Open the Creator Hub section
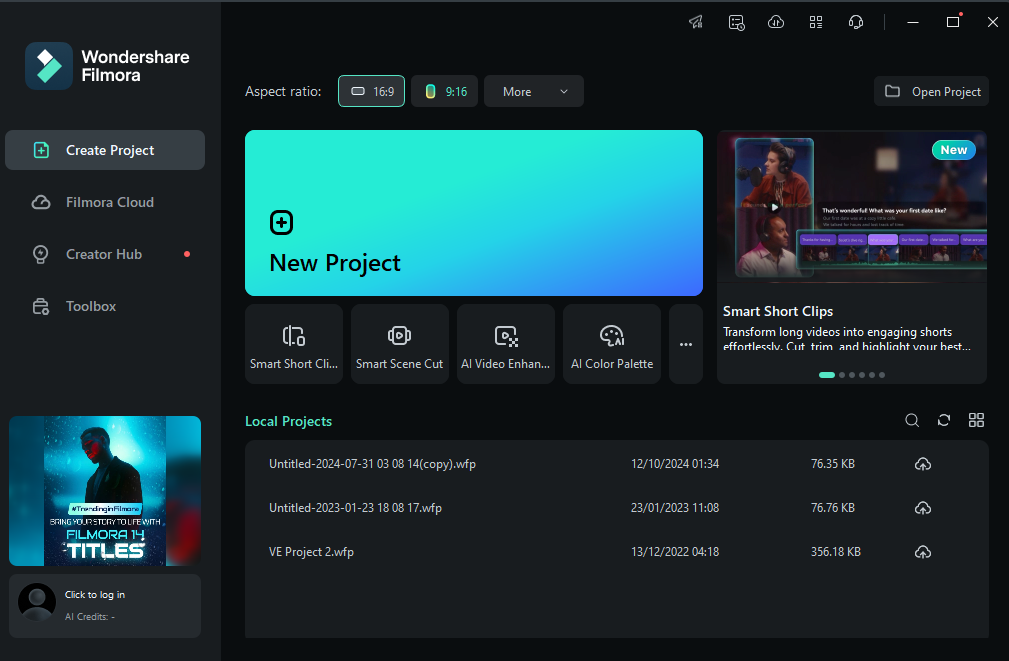 105,254
